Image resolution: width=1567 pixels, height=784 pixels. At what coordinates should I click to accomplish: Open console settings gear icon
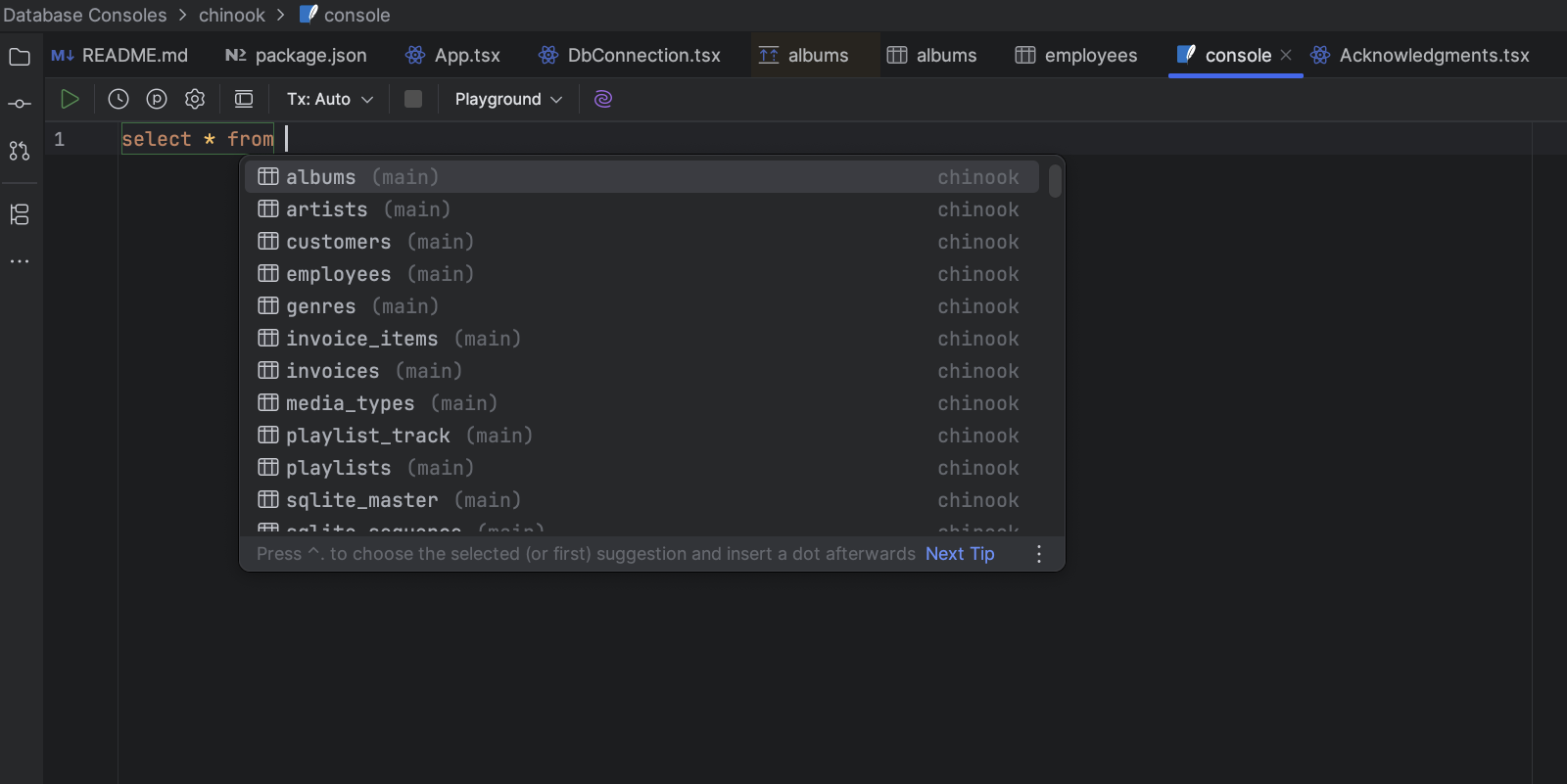(x=195, y=99)
